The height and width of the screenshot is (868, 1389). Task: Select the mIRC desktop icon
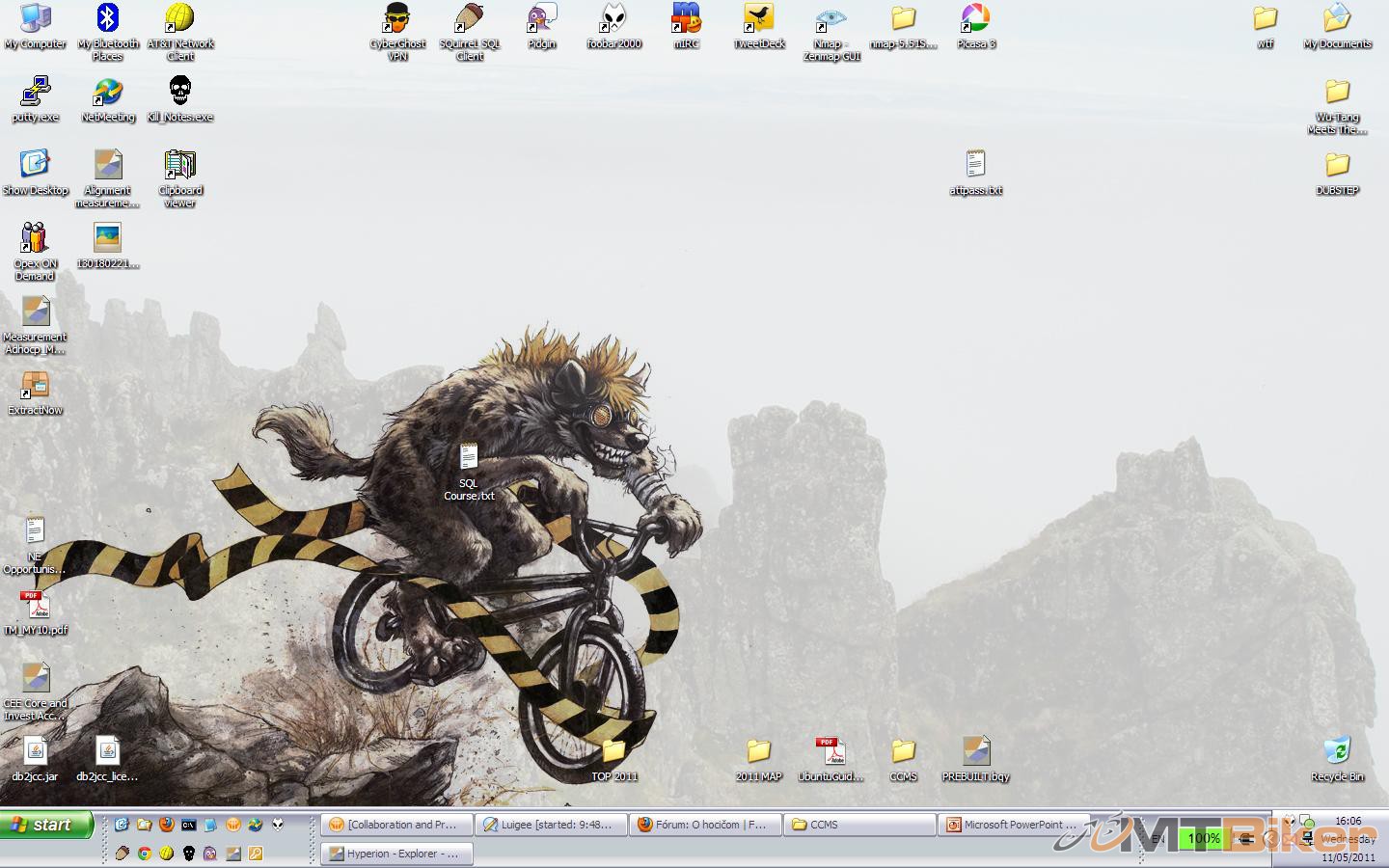click(686, 19)
